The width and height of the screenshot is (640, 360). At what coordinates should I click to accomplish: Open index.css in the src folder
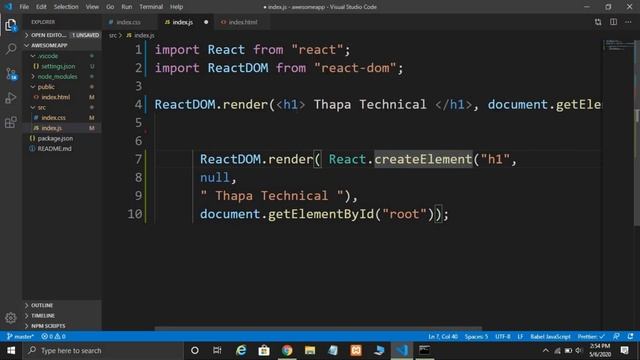62,118
